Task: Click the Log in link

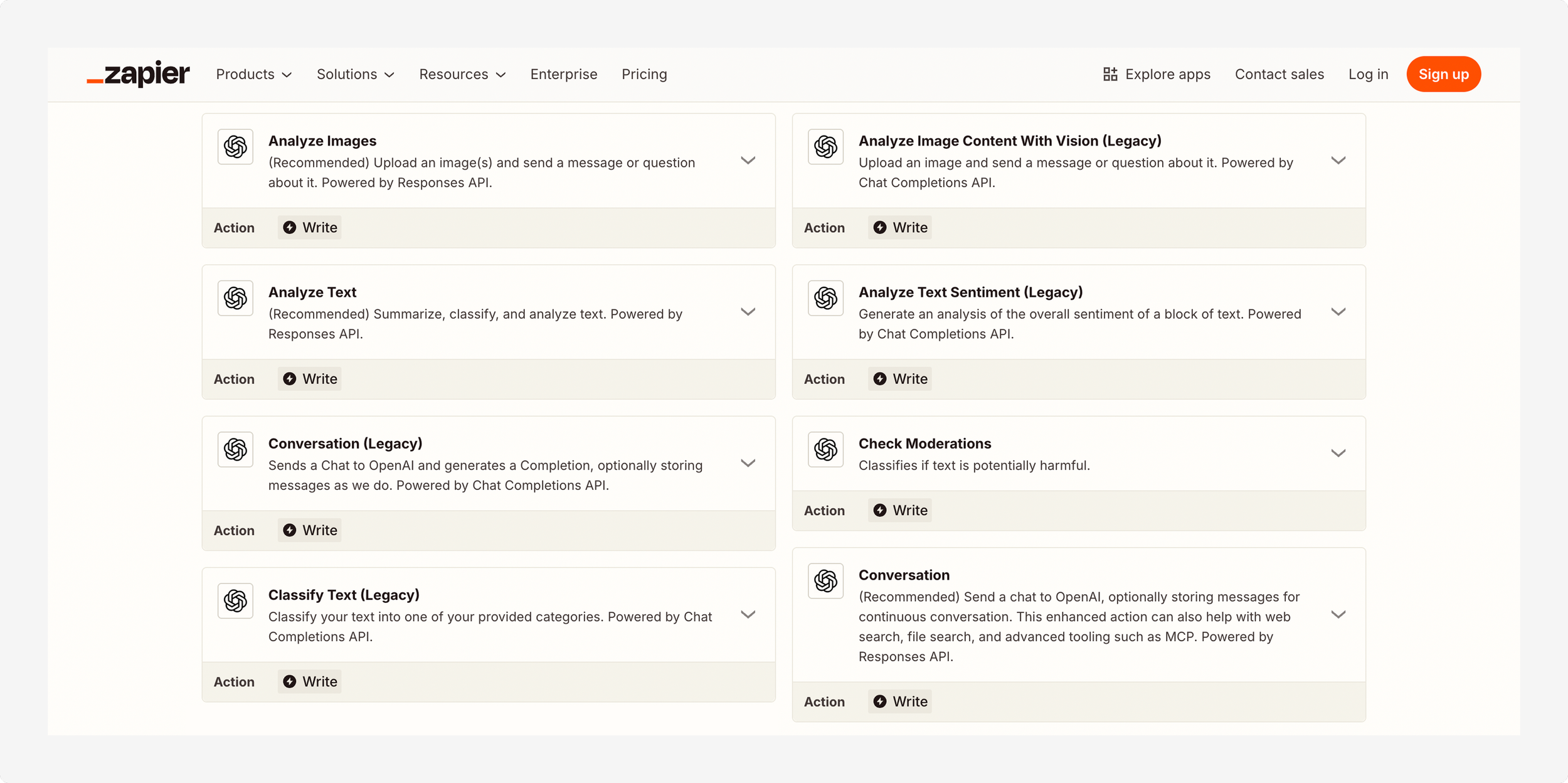Action: click(x=1368, y=74)
